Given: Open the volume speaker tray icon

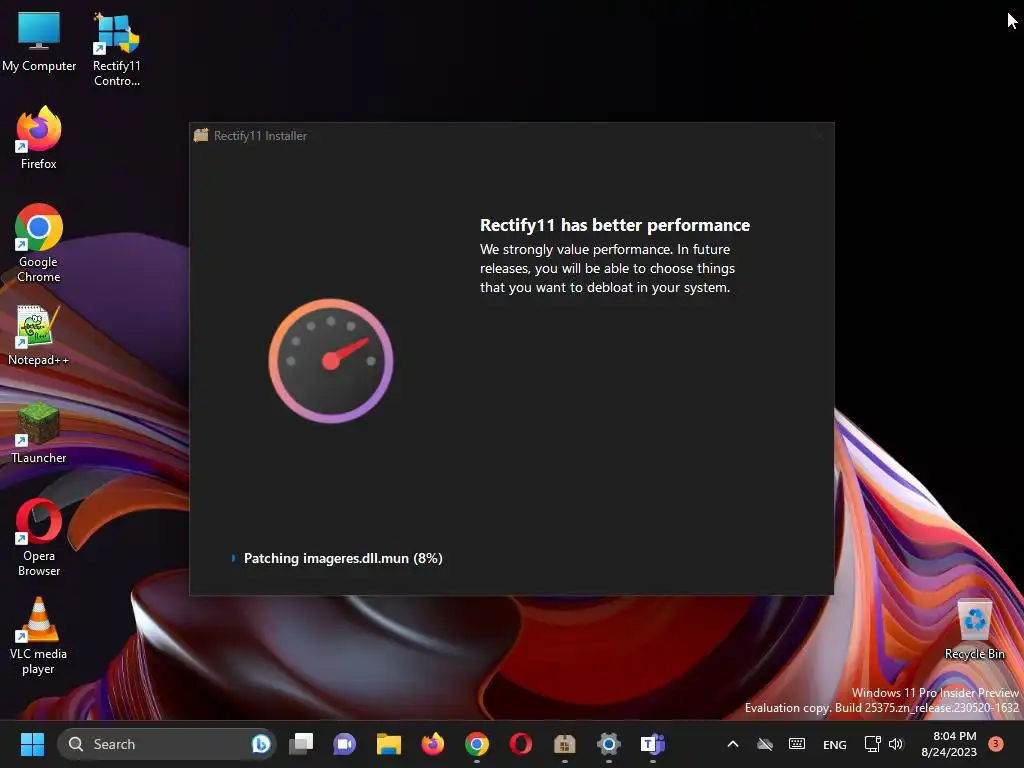Looking at the screenshot, I should point(896,744).
